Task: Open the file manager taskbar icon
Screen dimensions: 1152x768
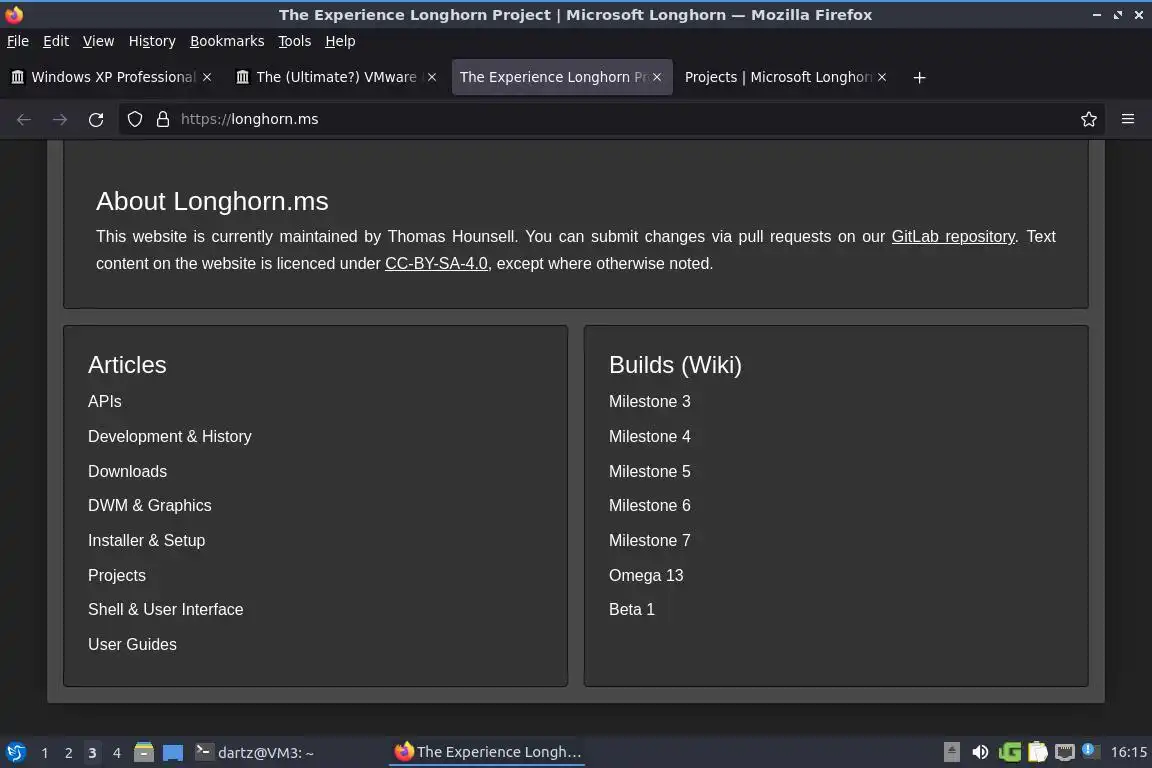Action: [144, 752]
